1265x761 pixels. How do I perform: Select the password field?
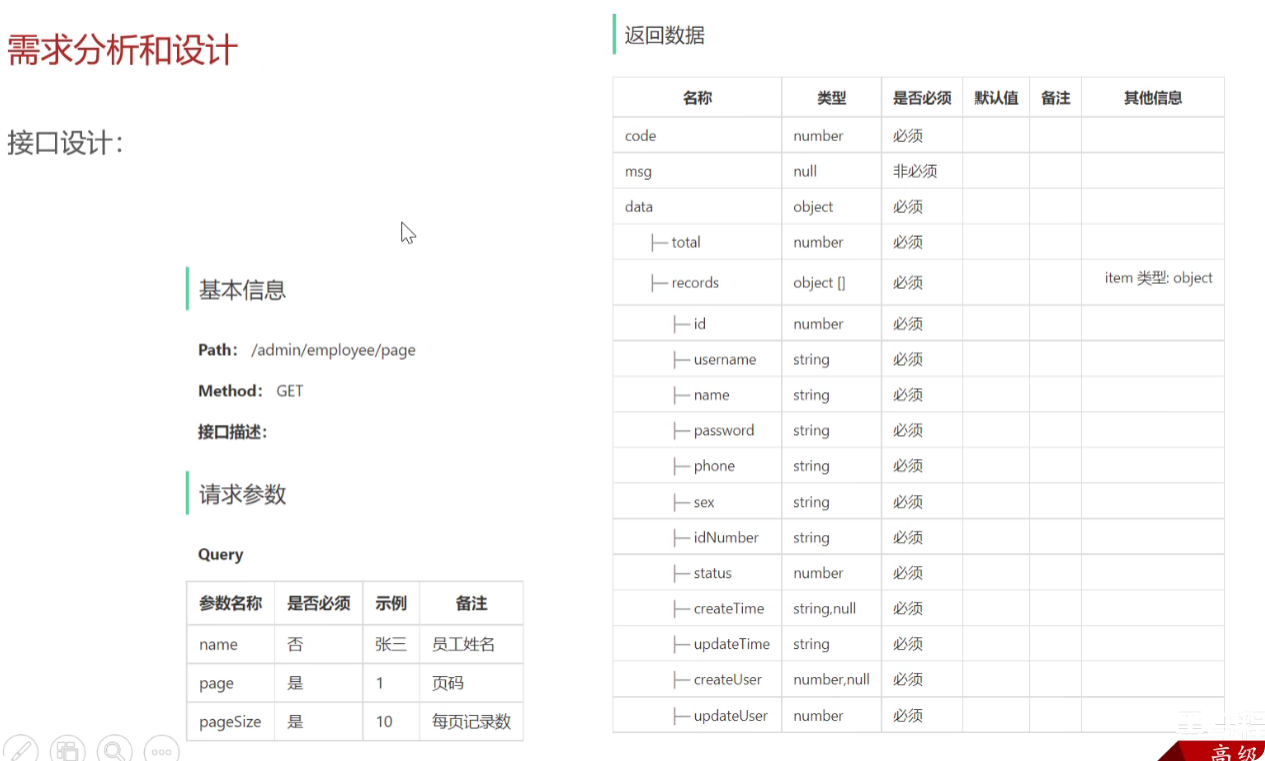(724, 431)
